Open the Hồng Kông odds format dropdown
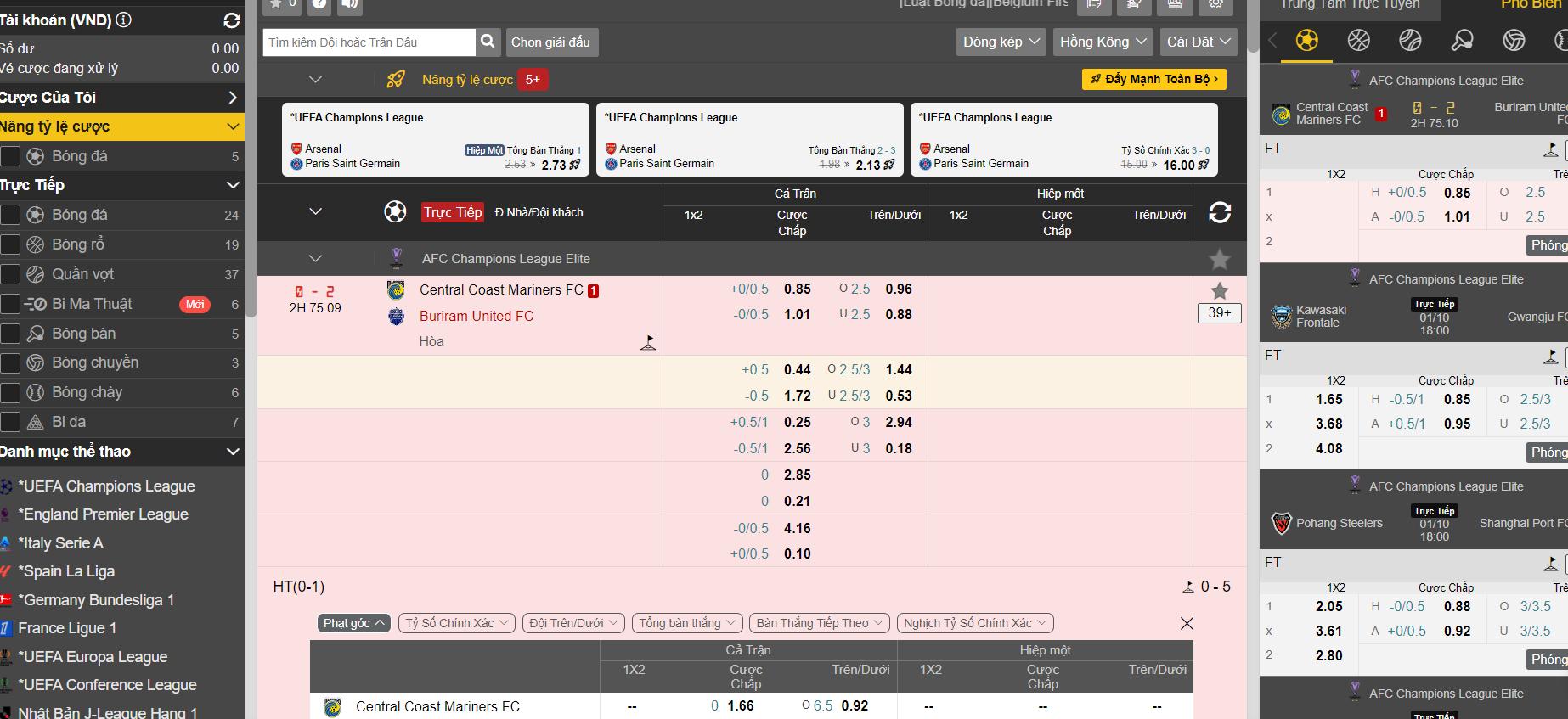 coord(1103,42)
